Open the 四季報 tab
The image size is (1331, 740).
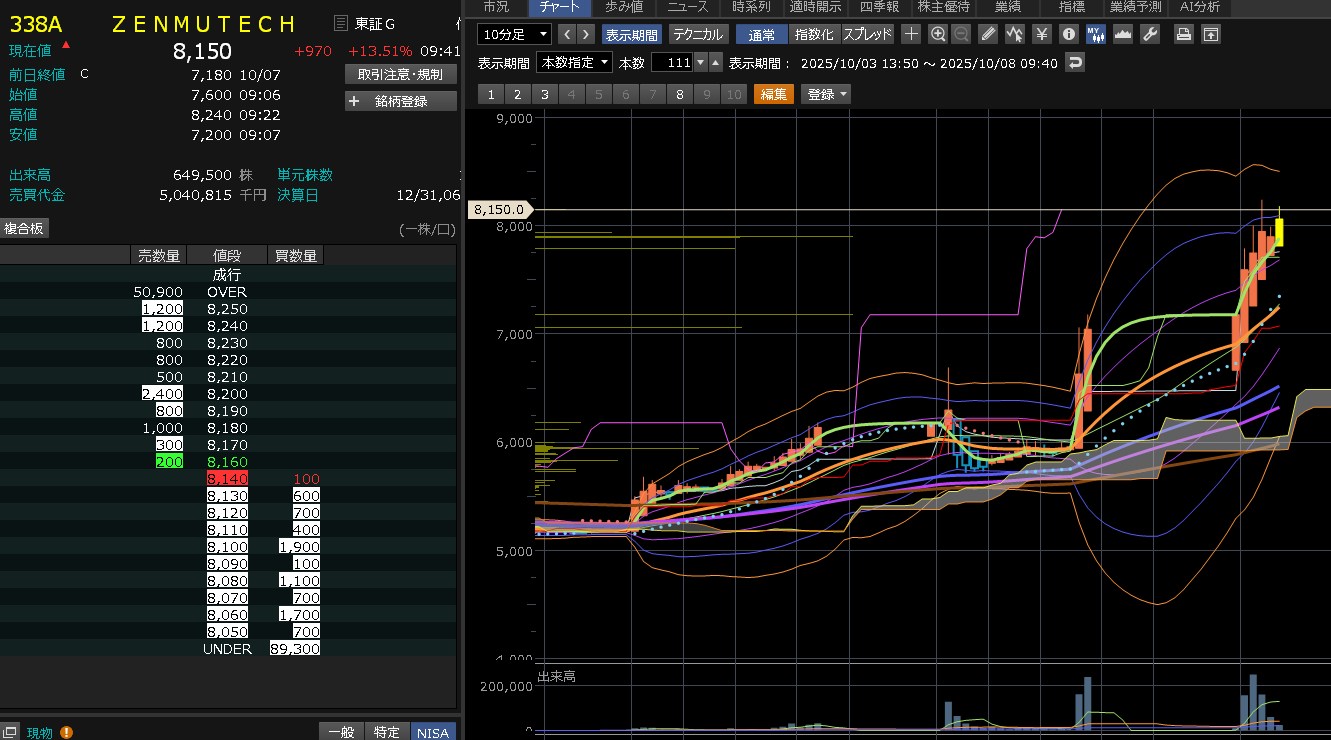coord(879,7)
